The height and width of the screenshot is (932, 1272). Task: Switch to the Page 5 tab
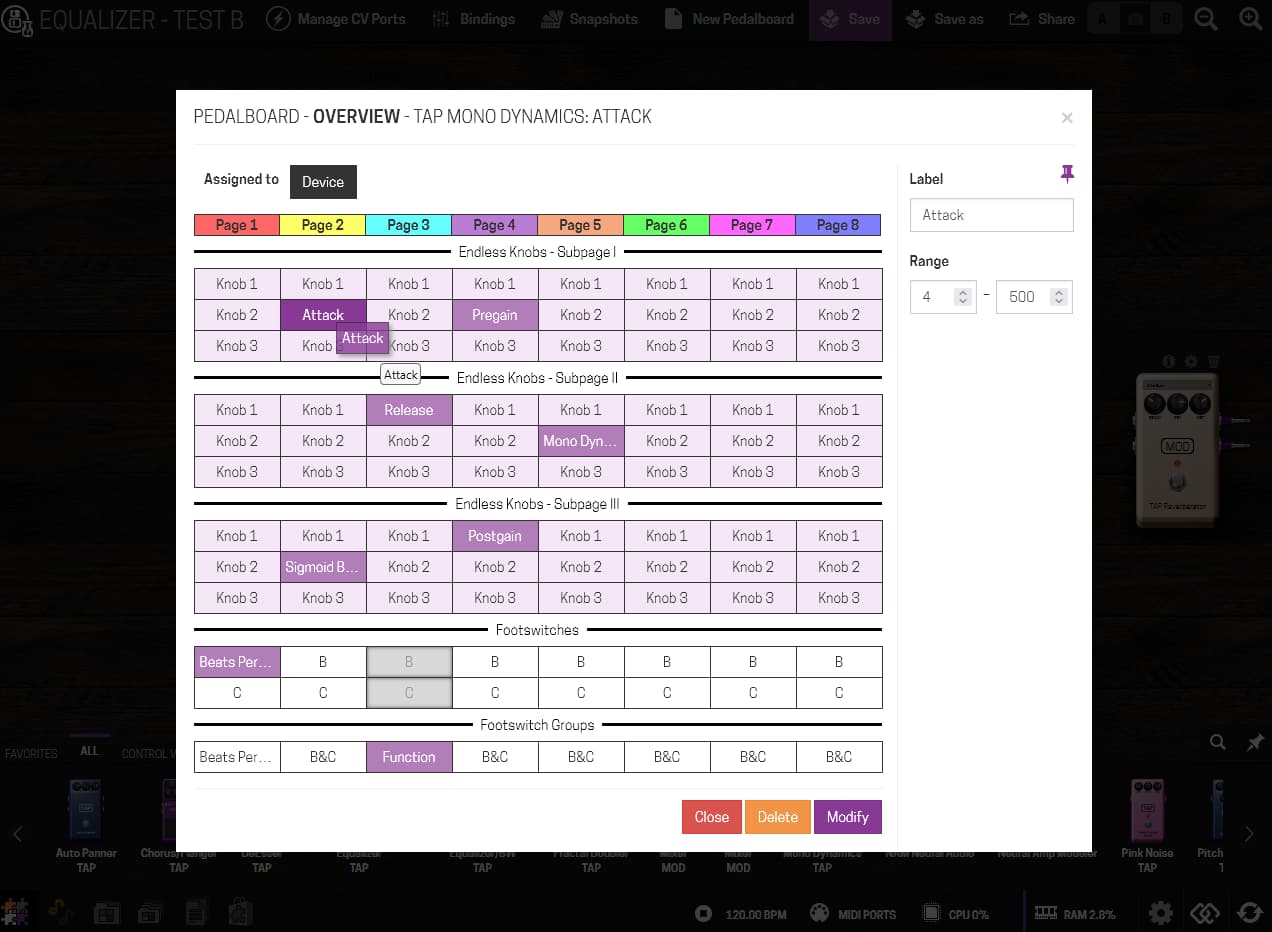[580, 225]
